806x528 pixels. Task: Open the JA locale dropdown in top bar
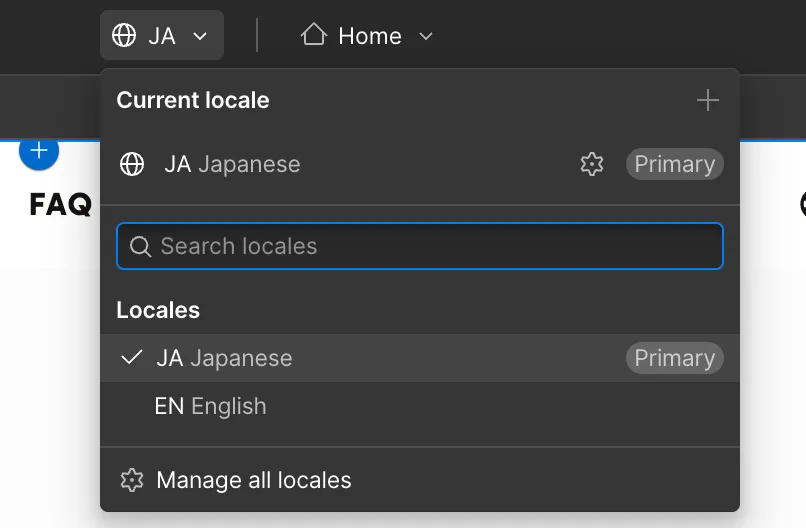[161, 35]
